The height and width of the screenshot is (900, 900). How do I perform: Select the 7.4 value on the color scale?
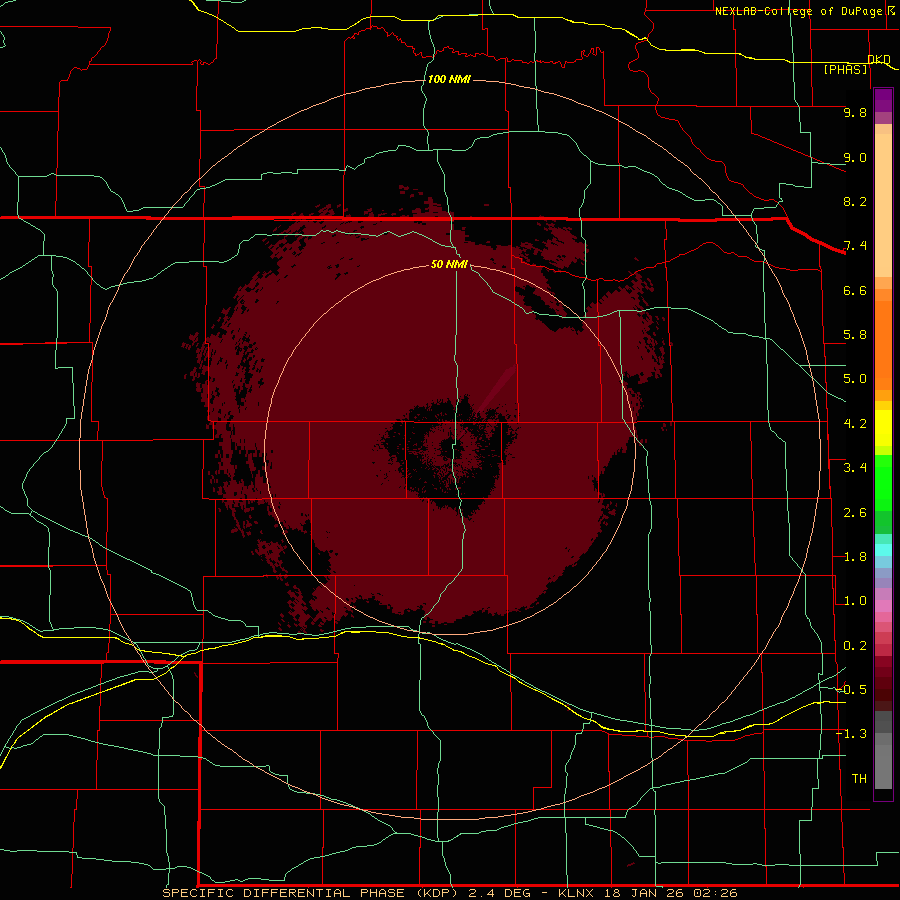pyautogui.click(x=855, y=246)
